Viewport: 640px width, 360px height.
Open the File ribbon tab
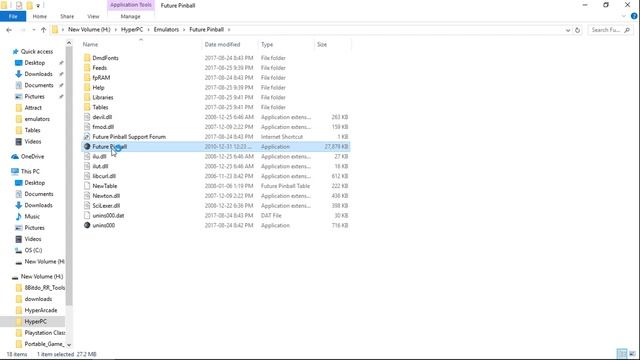13,16
